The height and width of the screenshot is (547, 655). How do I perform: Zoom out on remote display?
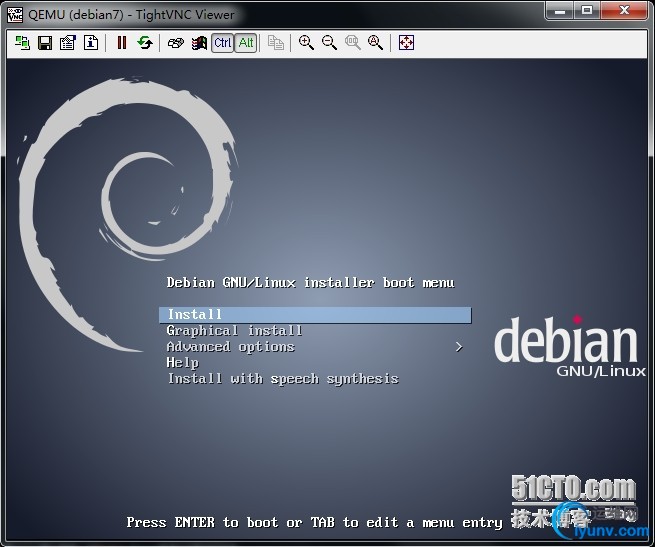pyautogui.click(x=329, y=43)
